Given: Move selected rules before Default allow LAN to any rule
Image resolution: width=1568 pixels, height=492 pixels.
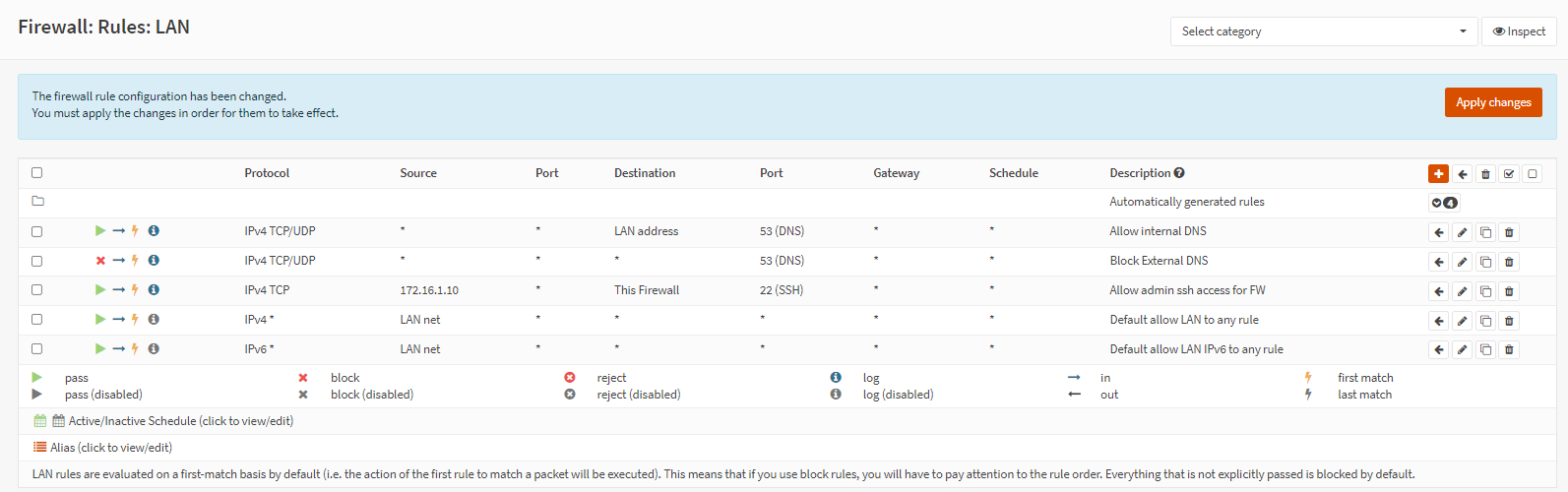Looking at the screenshot, I should 1439,321.
